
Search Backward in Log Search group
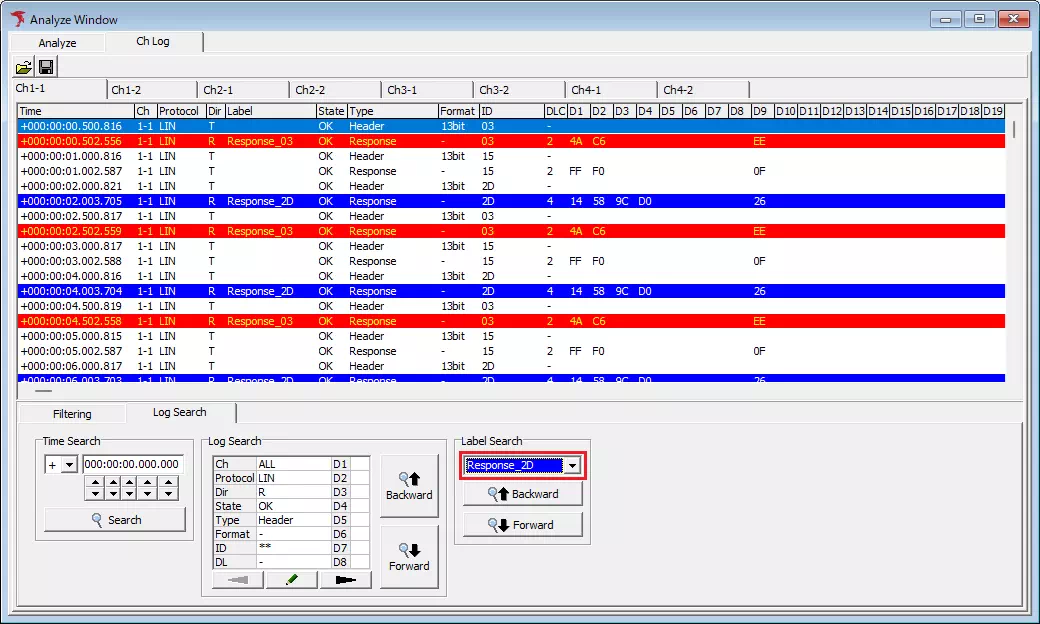point(409,486)
